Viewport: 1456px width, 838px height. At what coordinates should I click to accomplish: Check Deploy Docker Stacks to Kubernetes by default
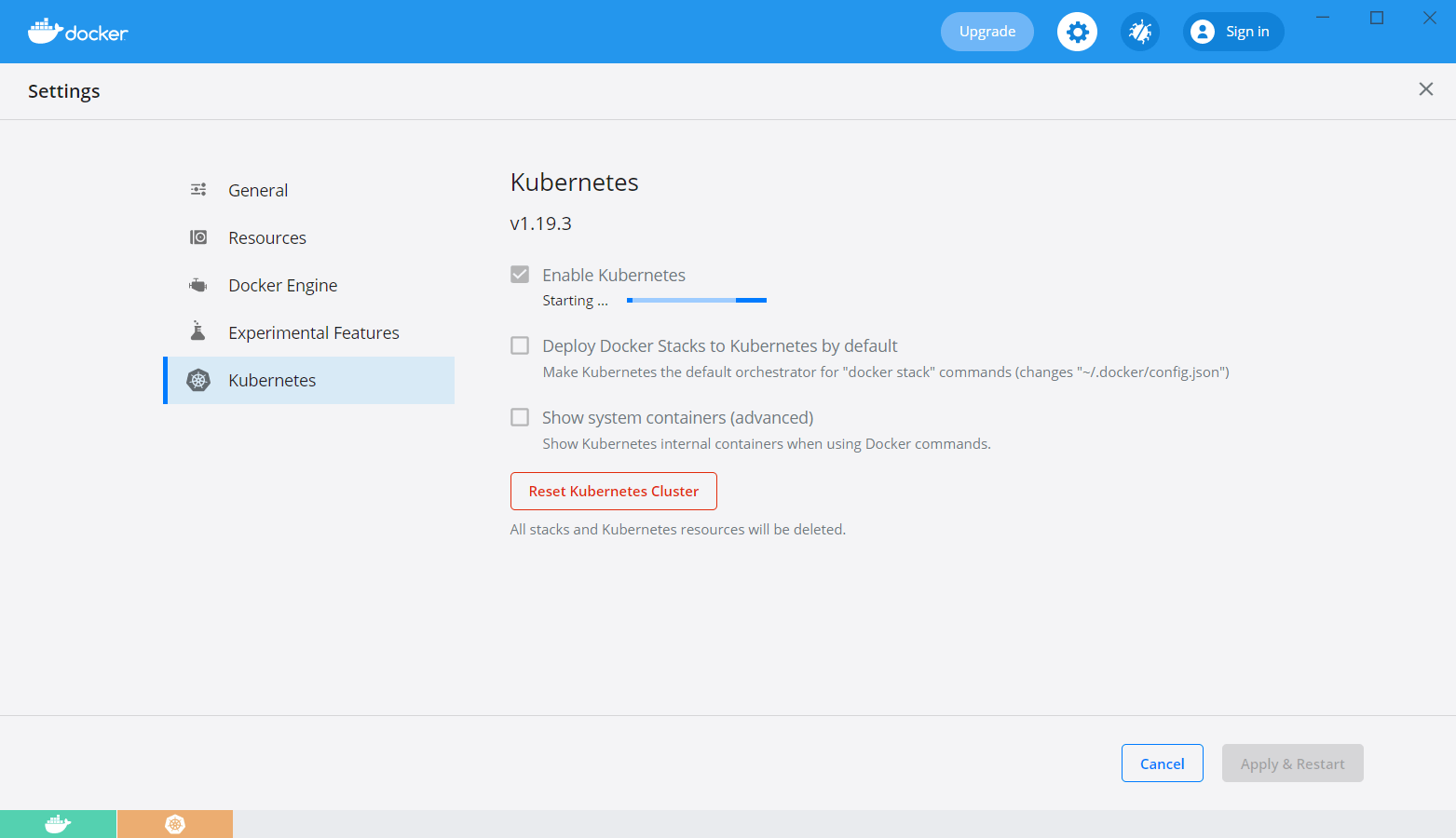pos(520,345)
